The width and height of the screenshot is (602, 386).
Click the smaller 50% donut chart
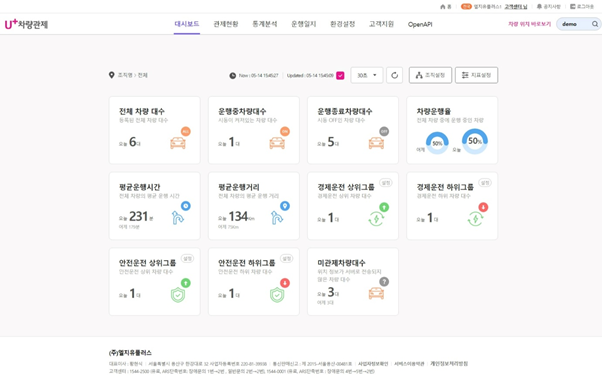[x=437, y=143]
